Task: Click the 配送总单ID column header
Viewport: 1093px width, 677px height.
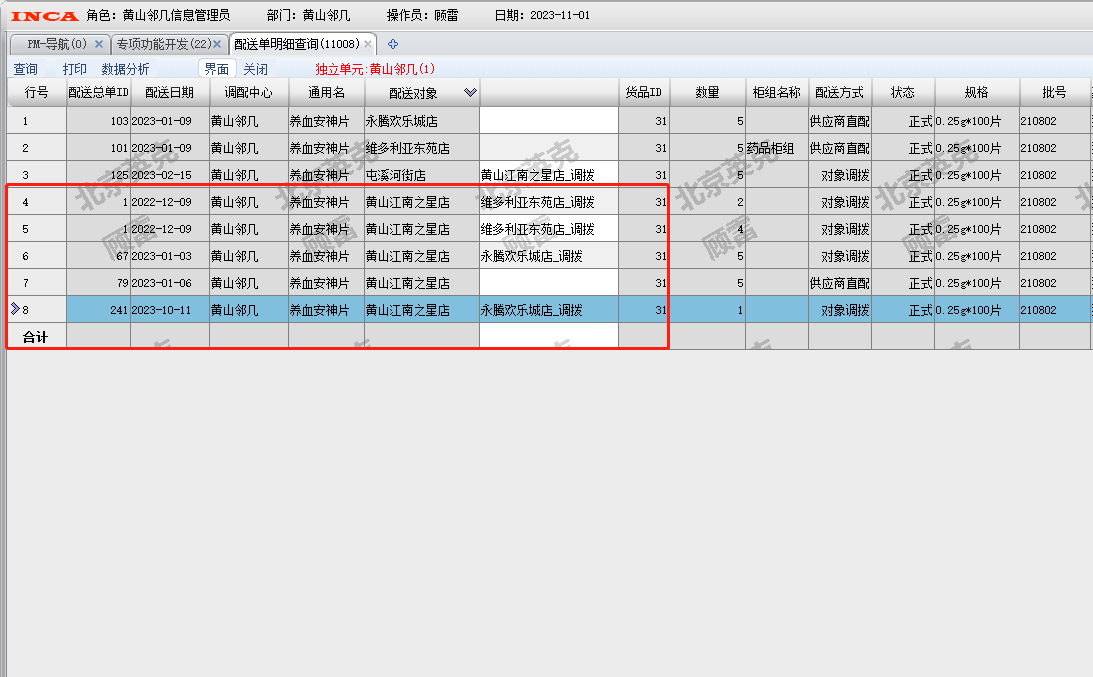Action: pyautogui.click(x=98, y=92)
